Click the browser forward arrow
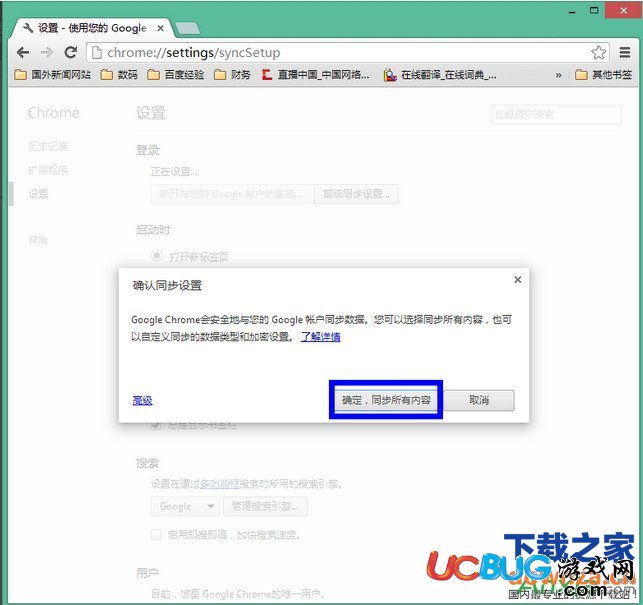Screen dimensions: 643x605 click(47, 53)
